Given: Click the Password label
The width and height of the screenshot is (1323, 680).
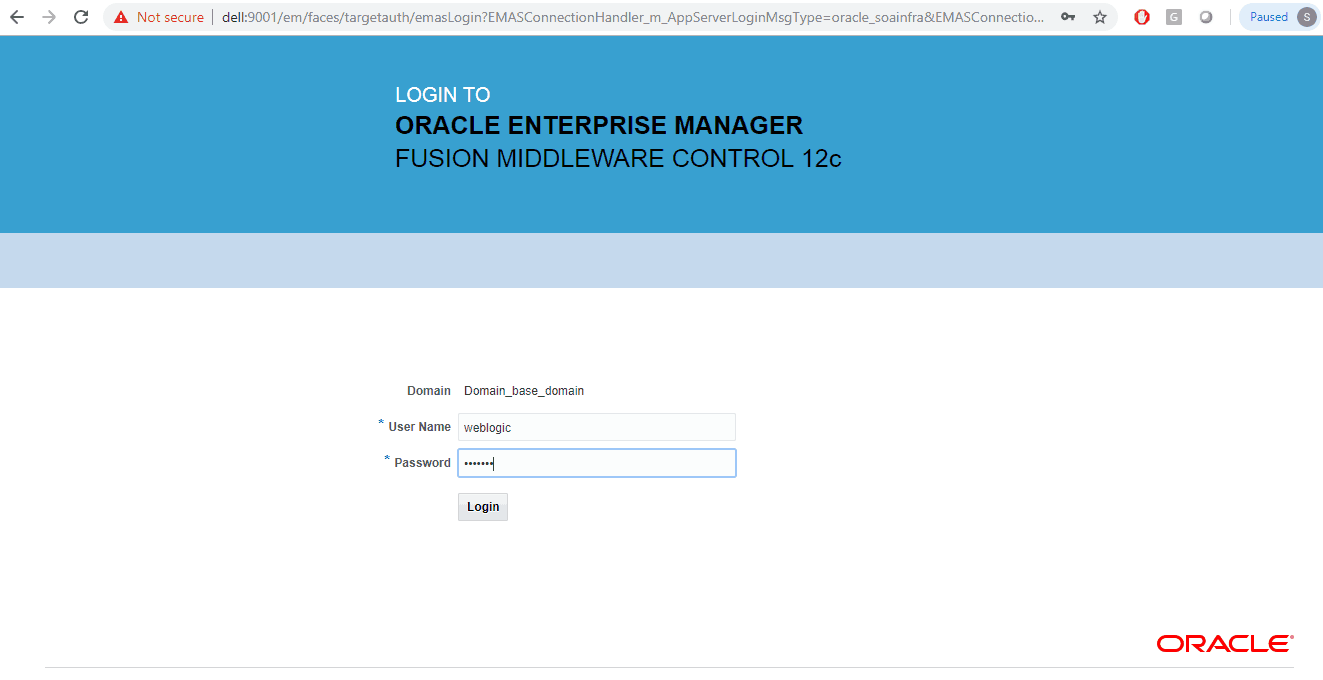Looking at the screenshot, I should coord(422,463).
